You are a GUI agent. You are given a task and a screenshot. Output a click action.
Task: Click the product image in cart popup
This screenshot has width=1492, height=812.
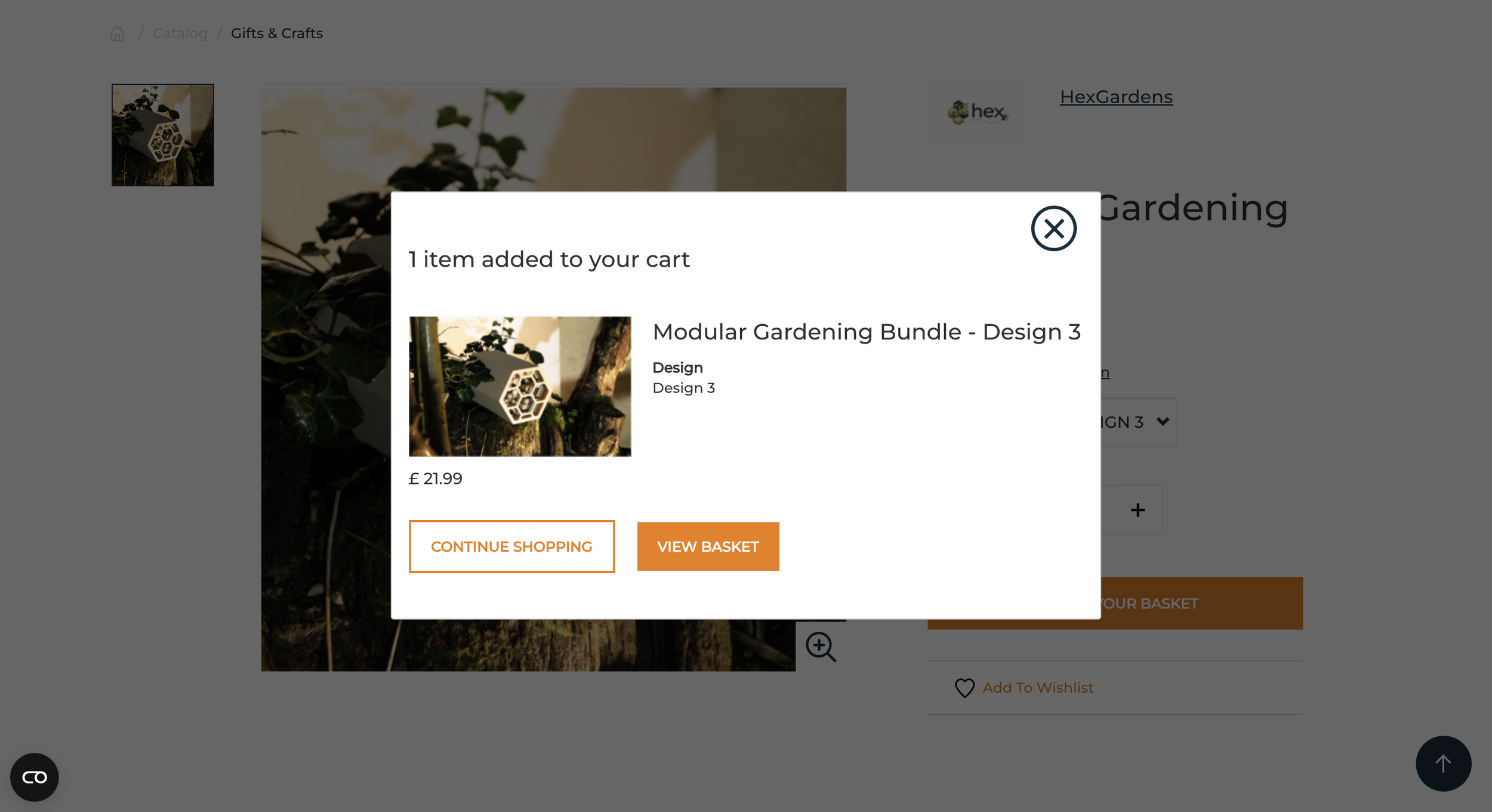point(520,386)
